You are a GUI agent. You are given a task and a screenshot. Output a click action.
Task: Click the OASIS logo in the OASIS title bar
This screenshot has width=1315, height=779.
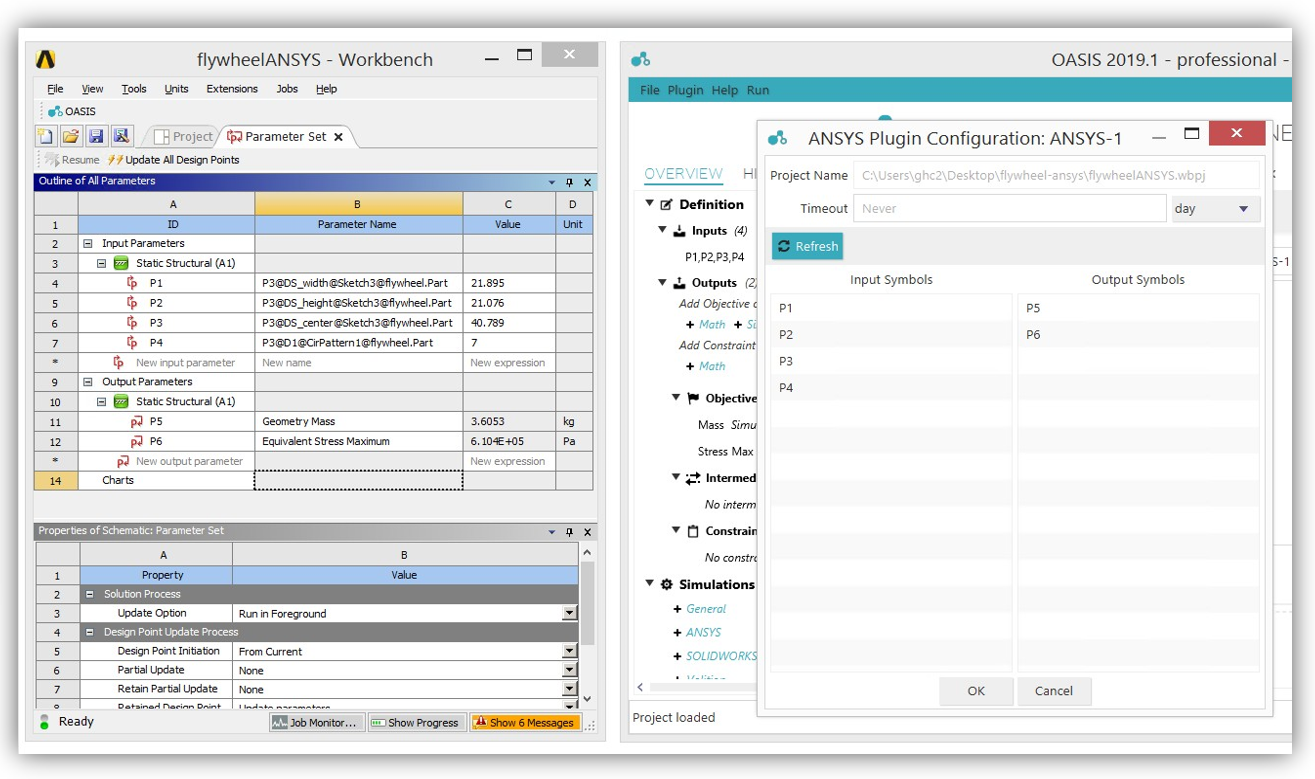click(641, 59)
